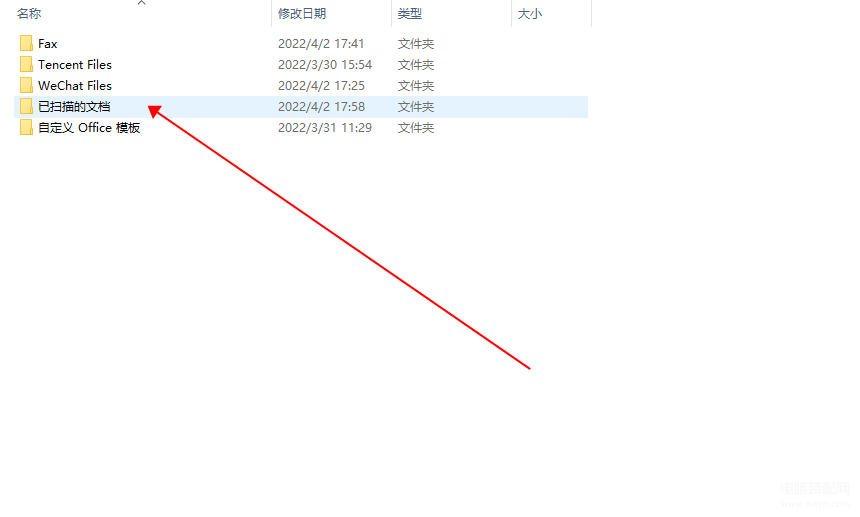The image size is (860, 517).
Task: Click the Fax date 2022/4/2 17:41
Action: tap(321, 44)
